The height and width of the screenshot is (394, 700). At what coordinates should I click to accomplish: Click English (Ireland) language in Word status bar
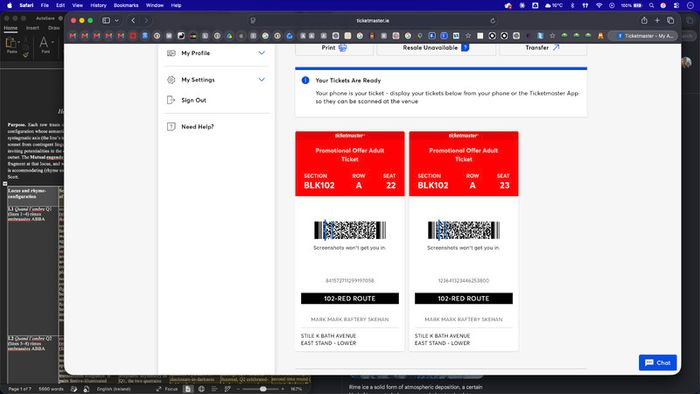pyautogui.click(x=113, y=389)
